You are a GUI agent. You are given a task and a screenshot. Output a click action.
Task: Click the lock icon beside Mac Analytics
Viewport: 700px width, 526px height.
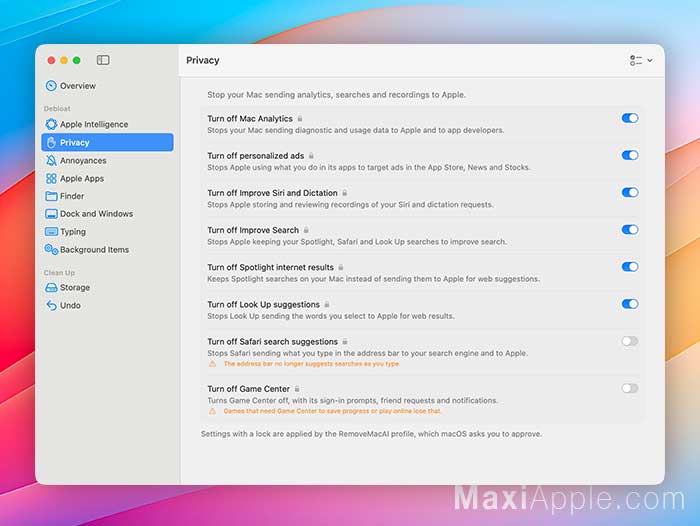click(300, 118)
